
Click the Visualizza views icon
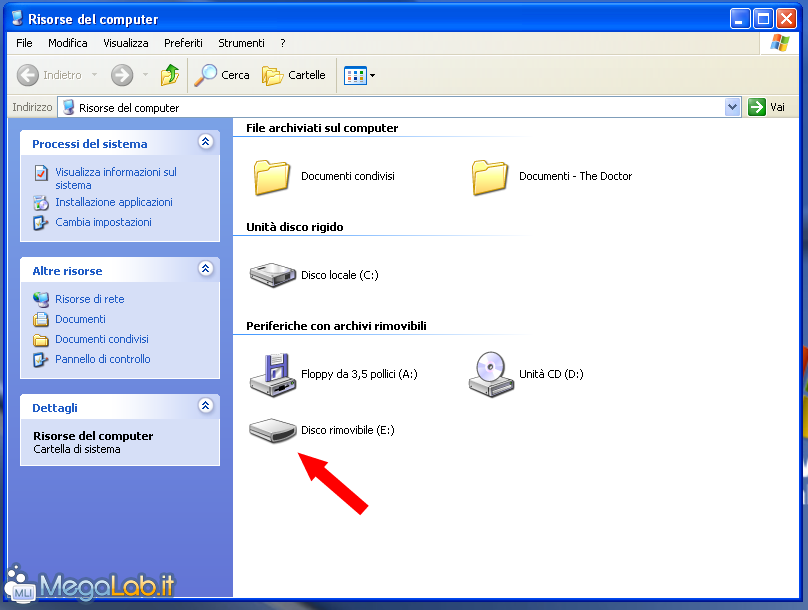(355, 76)
